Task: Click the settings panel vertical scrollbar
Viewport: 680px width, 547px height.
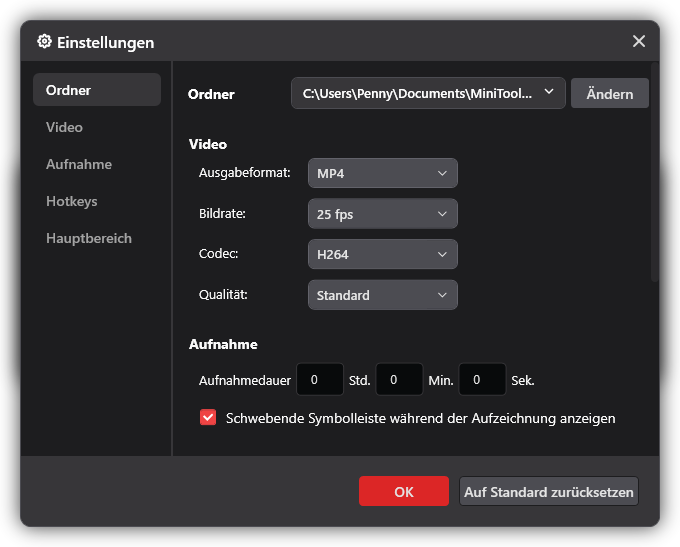Action: pyautogui.click(x=654, y=172)
